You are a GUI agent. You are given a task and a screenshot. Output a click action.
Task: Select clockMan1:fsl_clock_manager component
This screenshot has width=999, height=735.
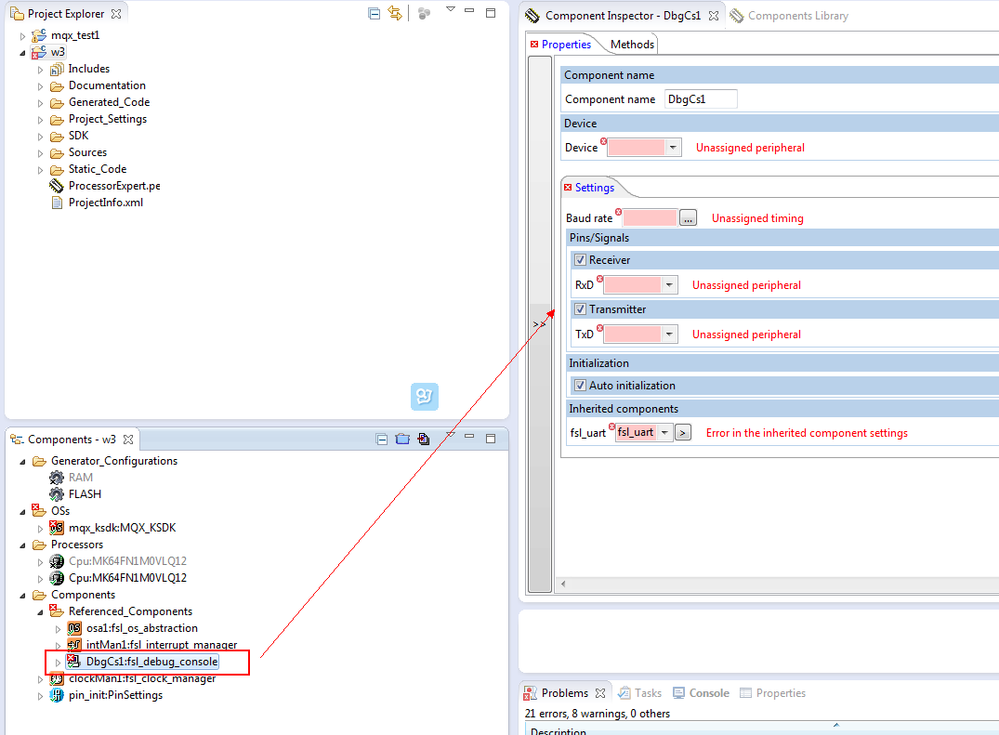tap(142, 679)
